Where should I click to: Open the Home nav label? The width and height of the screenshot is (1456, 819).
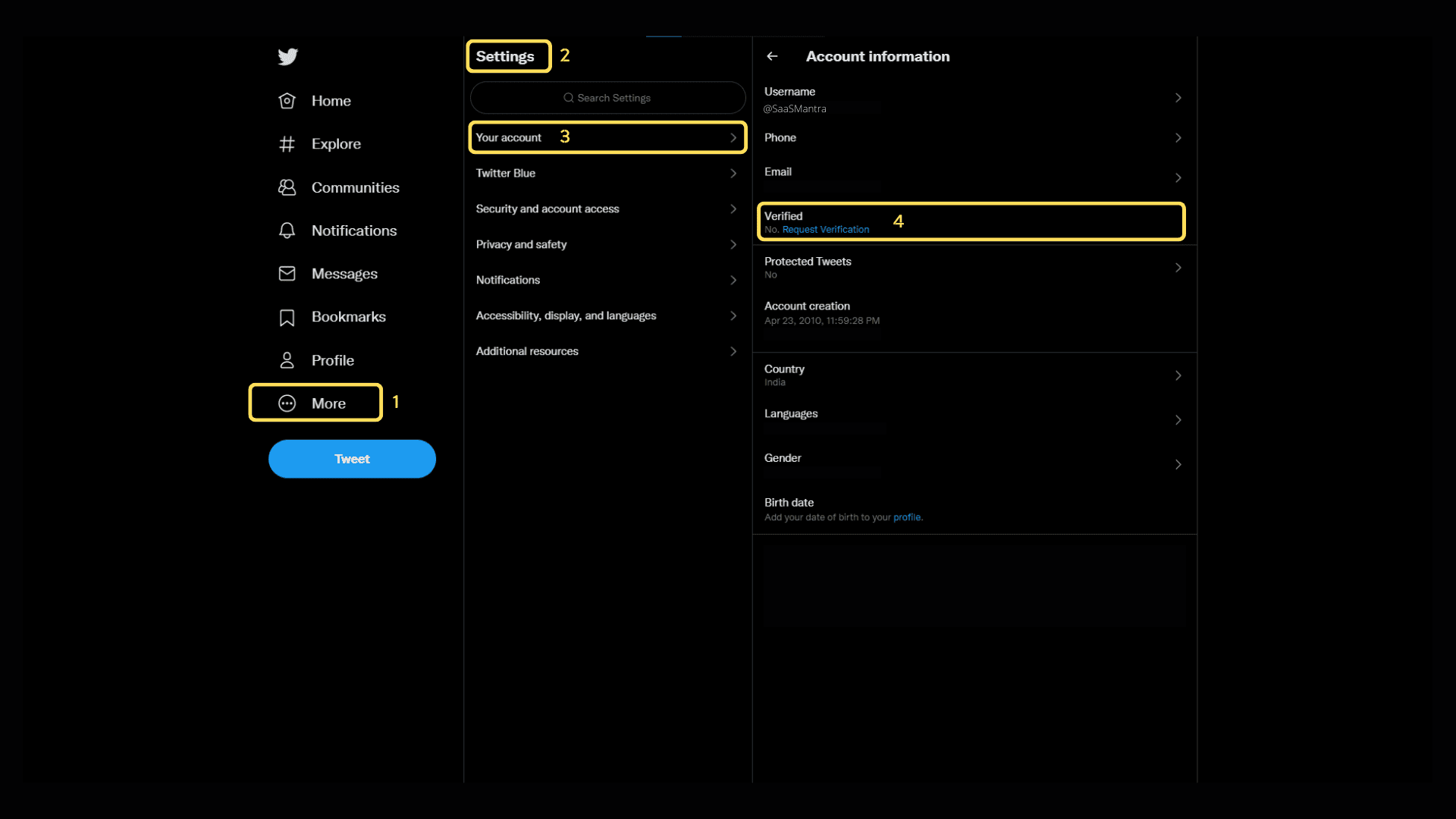(x=331, y=101)
